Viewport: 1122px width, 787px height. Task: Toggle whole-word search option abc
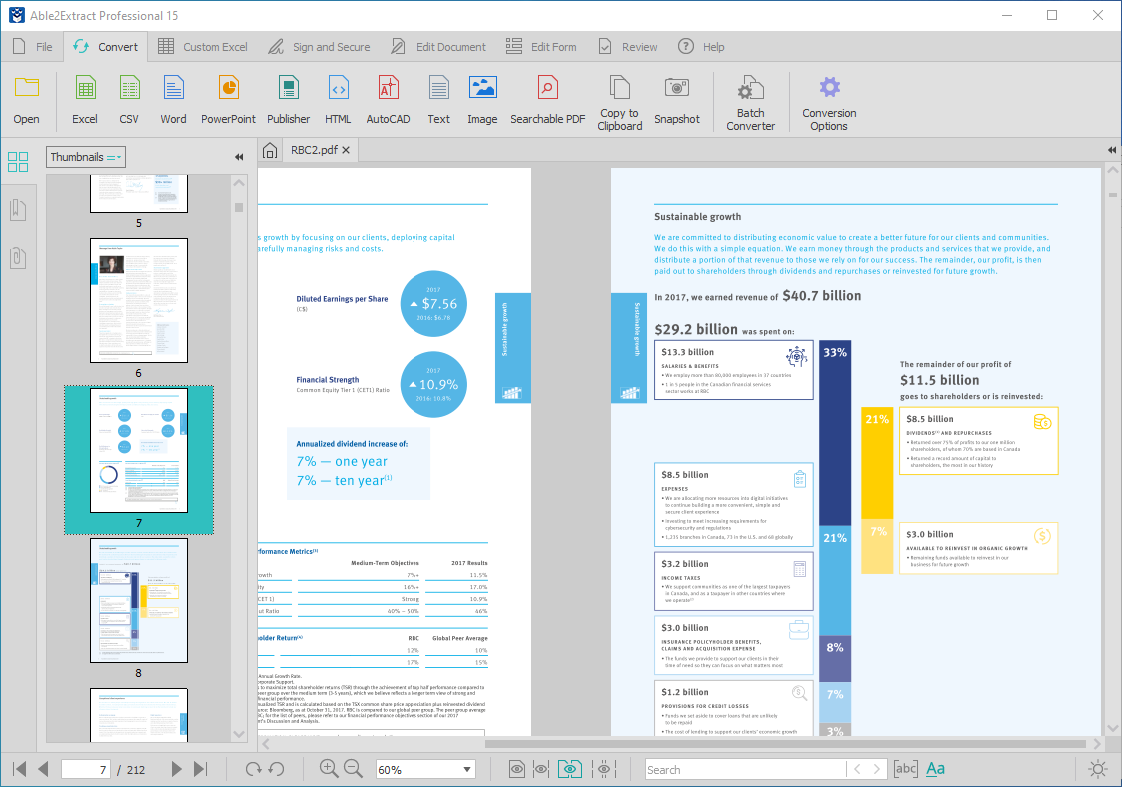point(905,769)
